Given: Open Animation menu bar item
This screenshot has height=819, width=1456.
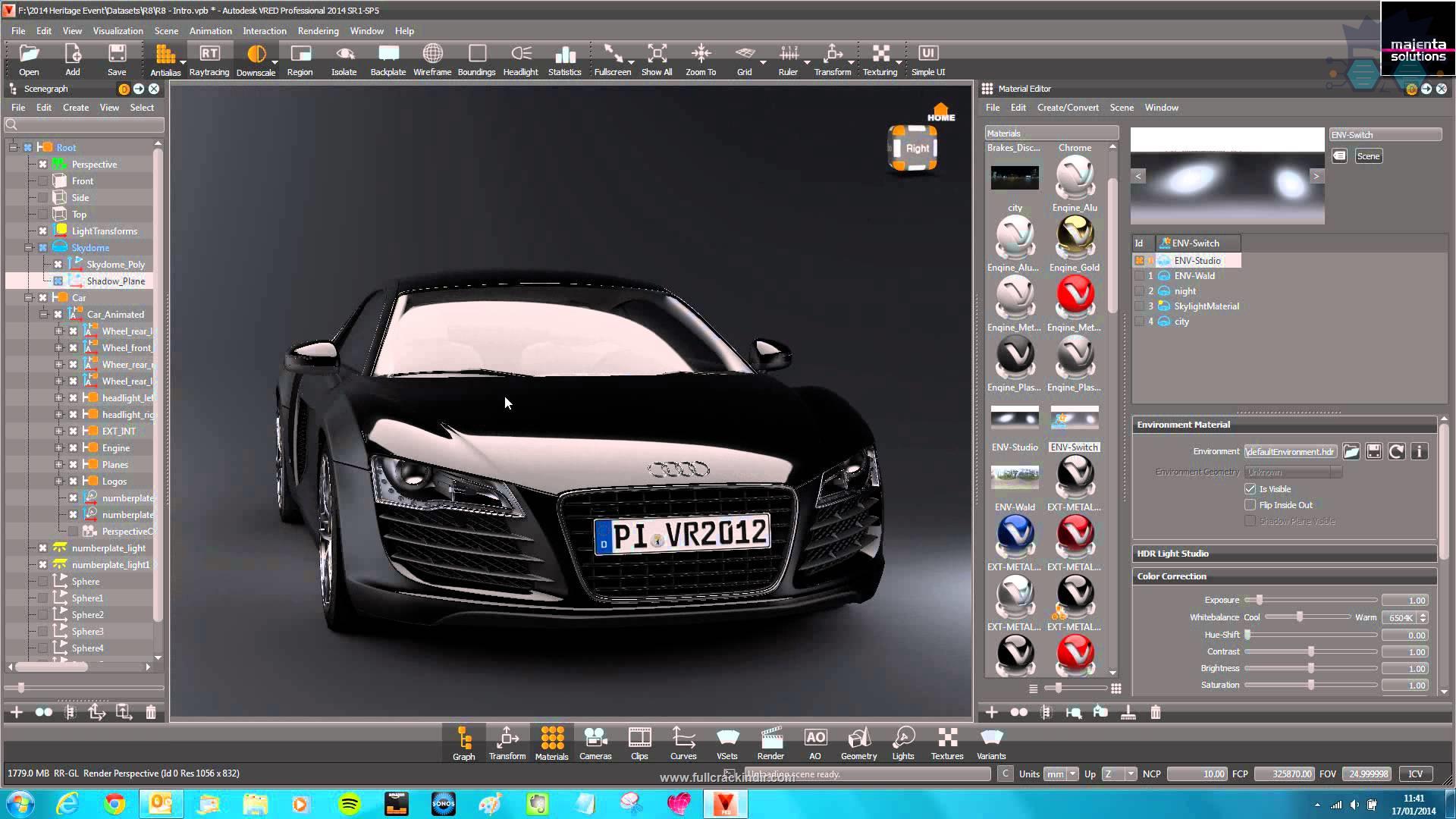Looking at the screenshot, I should [210, 30].
